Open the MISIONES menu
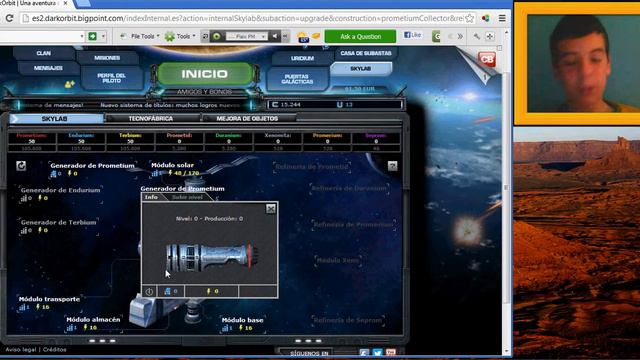The height and width of the screenshot is (360, 640). click(107, 58)
